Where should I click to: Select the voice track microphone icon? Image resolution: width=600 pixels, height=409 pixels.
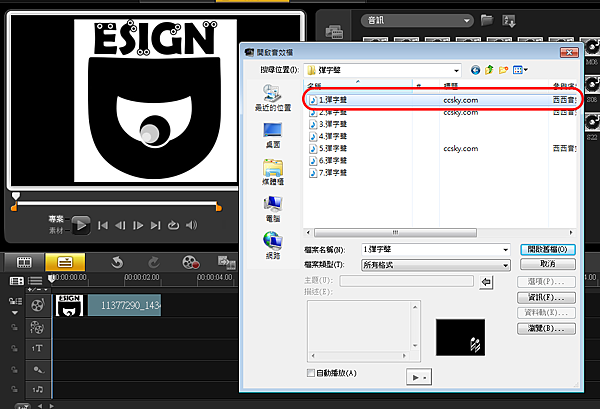pyautogui.click(x=38, y=369)
